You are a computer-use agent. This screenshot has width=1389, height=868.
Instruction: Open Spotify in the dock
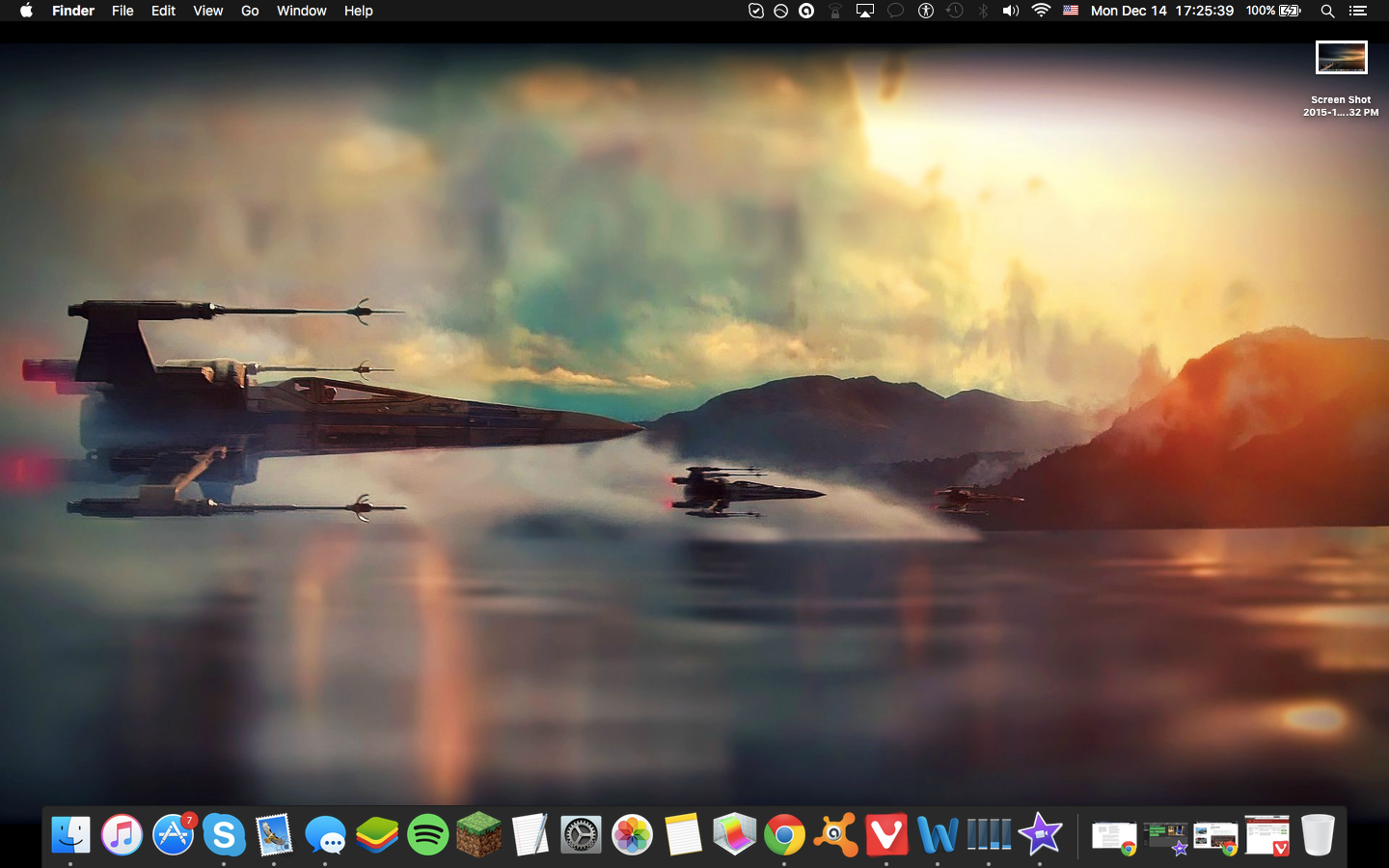pyautogui.click(x=427, y=834)
